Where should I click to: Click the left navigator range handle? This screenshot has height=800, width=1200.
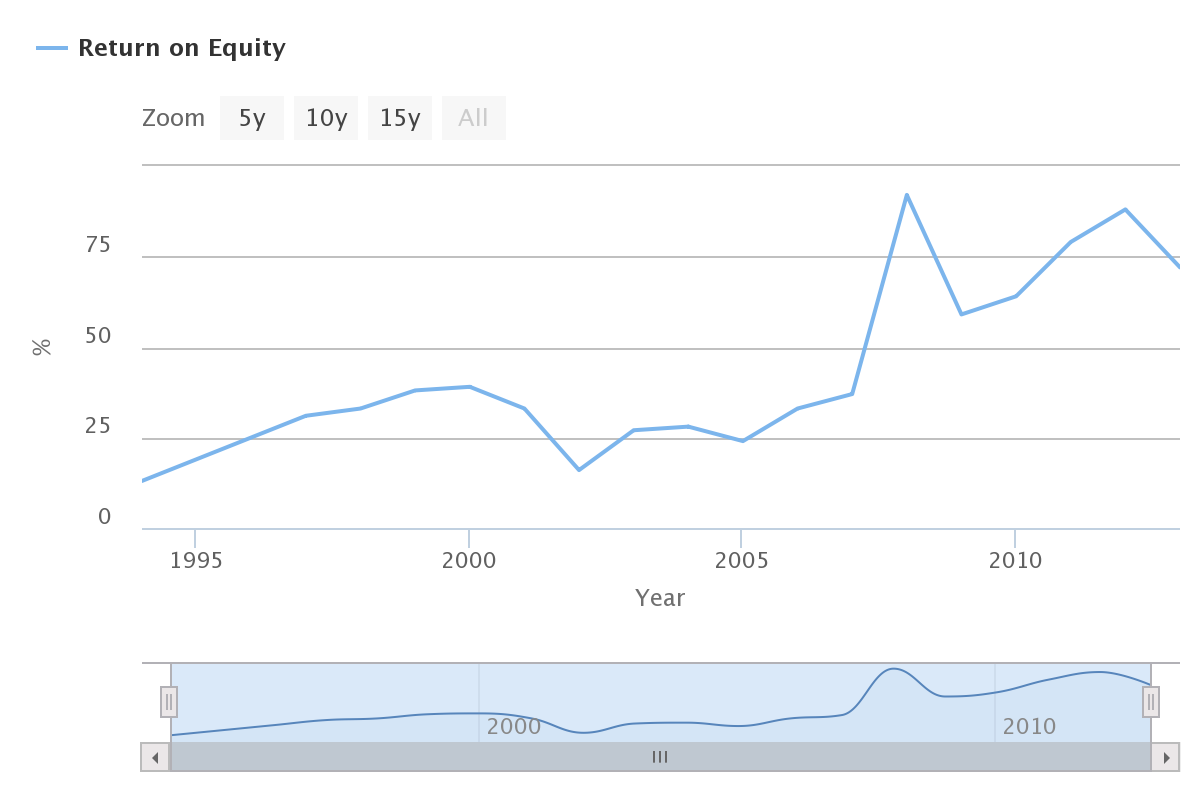tap(169, 702)
